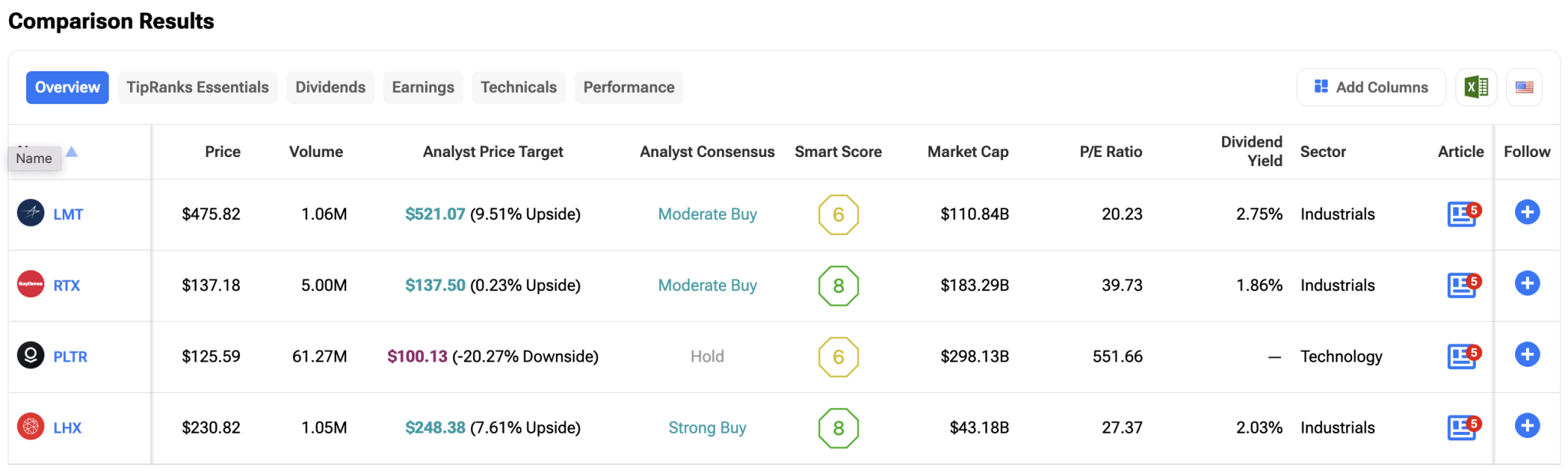The height and width of the screenshot is (471, 1568).
Task: Sort by Market Cap header
Action: coord(969,152)
